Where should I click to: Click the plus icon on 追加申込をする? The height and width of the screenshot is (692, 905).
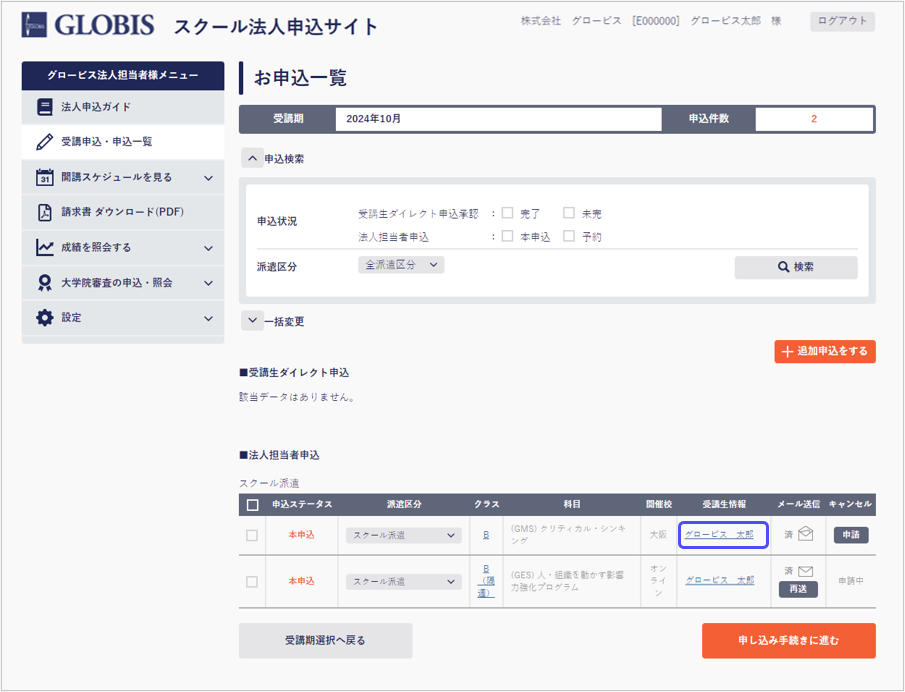(787, 351)
